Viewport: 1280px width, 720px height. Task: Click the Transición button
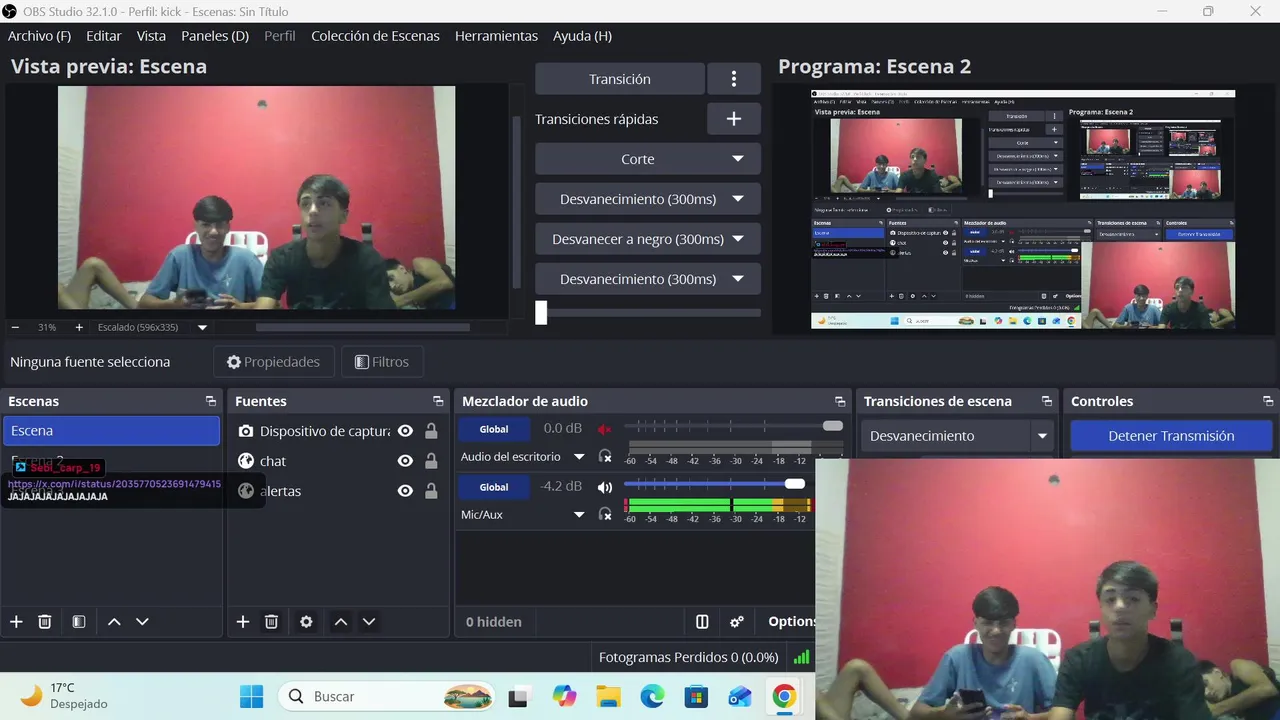(x=620, y=79)
